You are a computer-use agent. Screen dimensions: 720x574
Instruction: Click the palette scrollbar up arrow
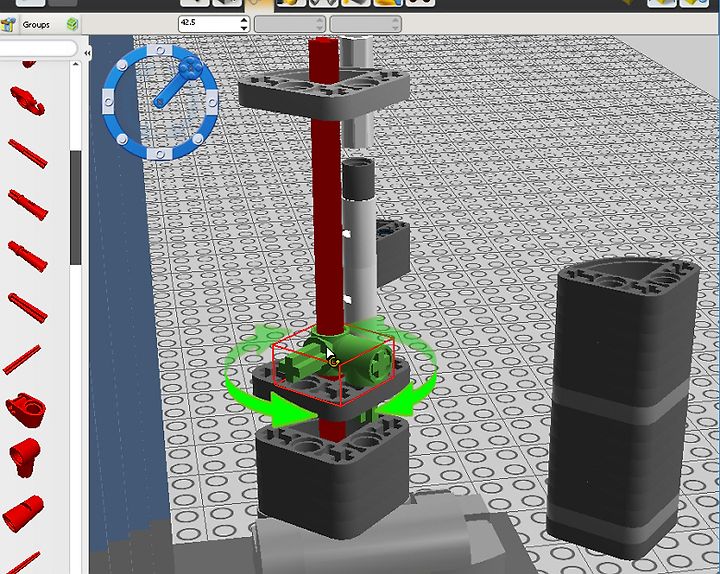[75, 65]
